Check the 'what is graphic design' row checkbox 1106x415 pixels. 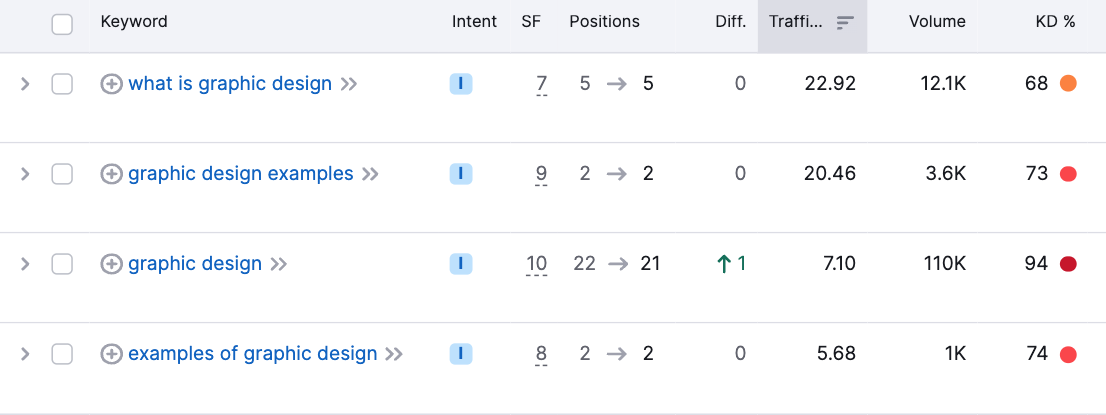[x=62, y=85]
